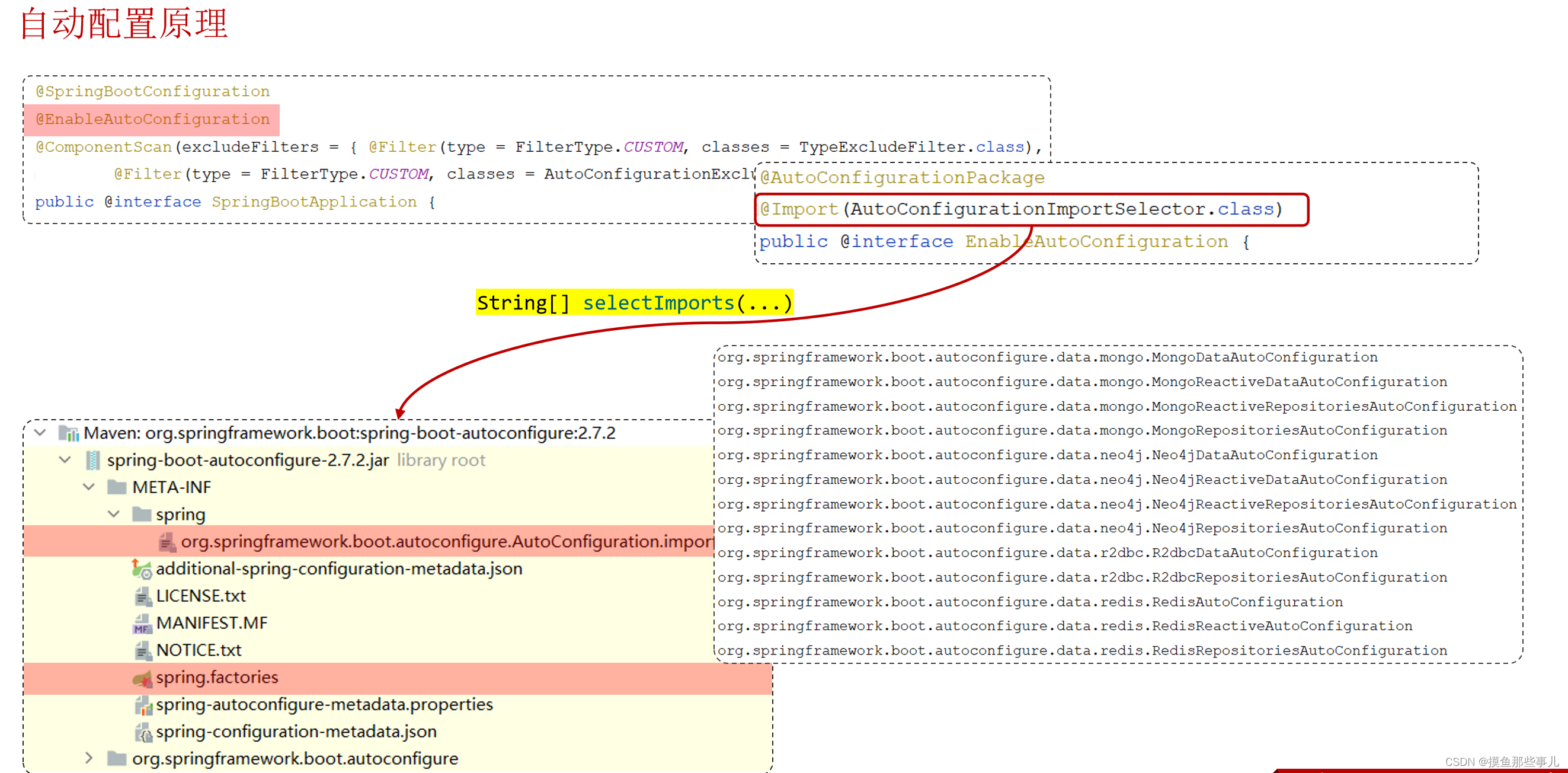Select the org.springframework.boot.autoconfigure package name
Viewport: 1568px width, 773px height.
[295, 758]
